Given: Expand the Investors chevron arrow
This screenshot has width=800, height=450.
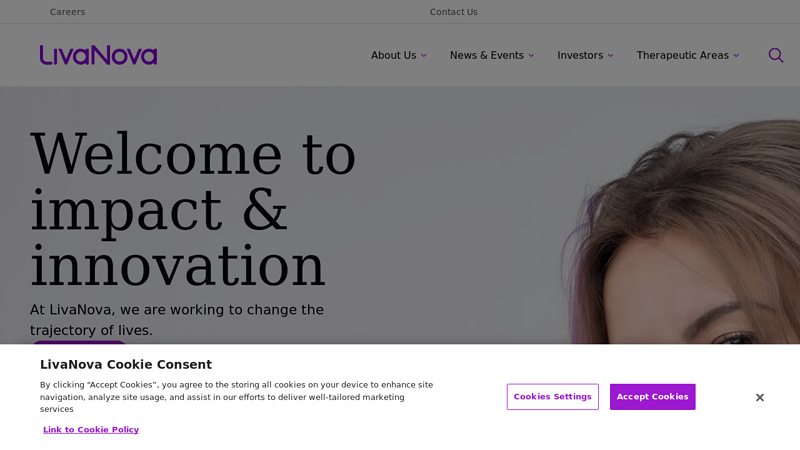Looking at the screenshot, I should pyautogui.click(x=610, y=56).
